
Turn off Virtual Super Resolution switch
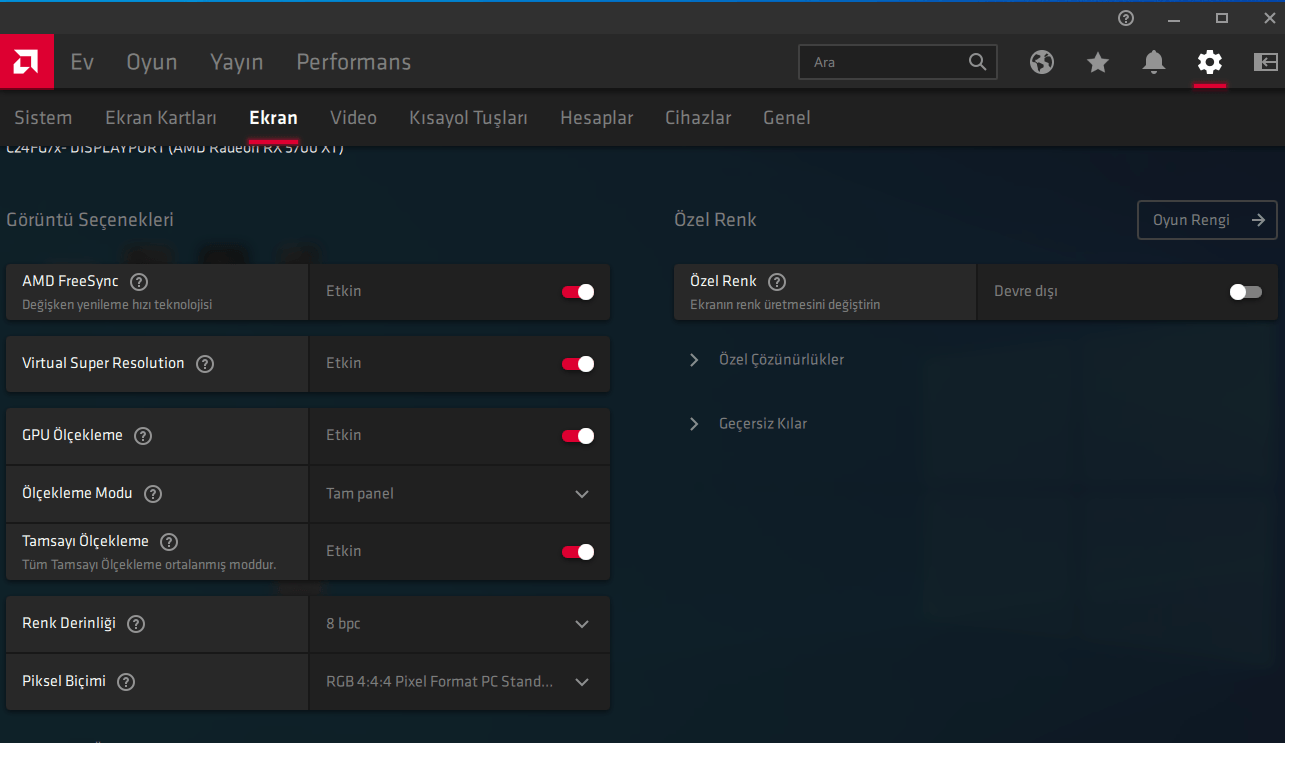pos(578,364)
